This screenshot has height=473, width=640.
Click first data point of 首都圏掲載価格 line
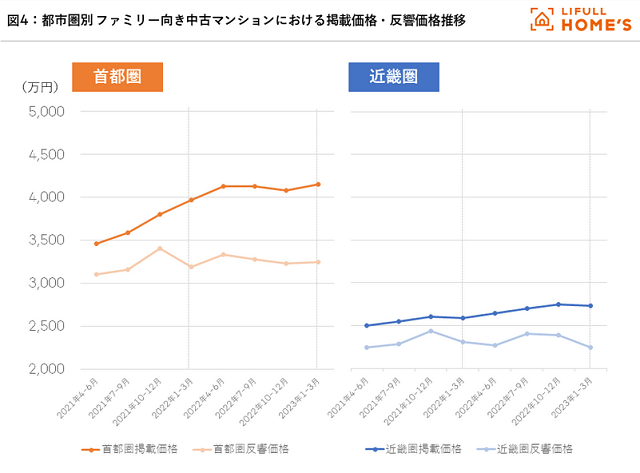point(96,243)
